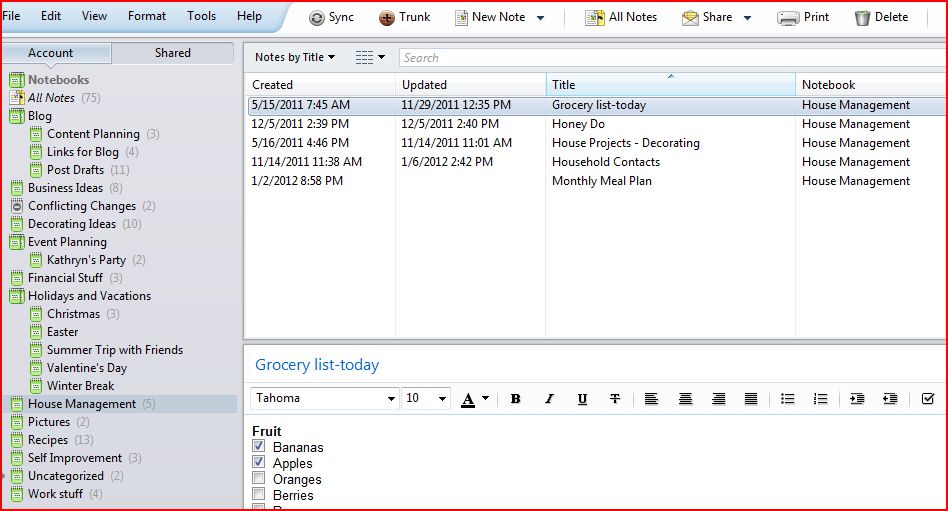This screenshot has width=948, height=511.
Task: Click the All Notes button
Action: 621,17
